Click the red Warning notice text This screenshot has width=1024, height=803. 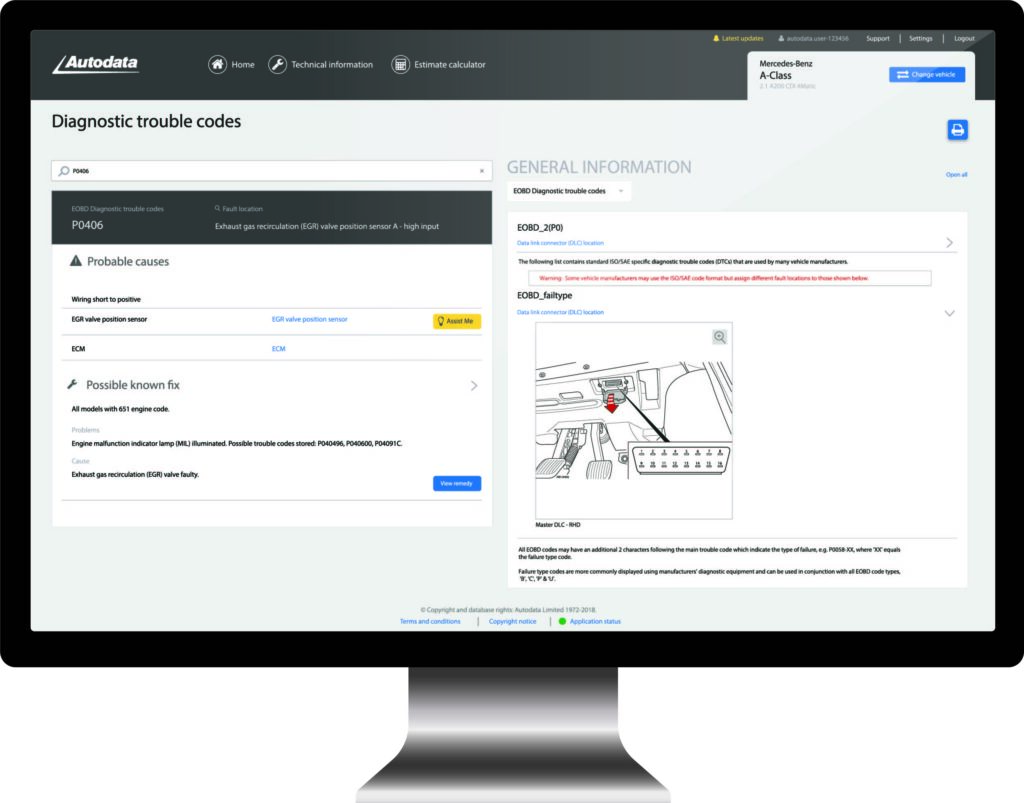(x=703, y=278)
